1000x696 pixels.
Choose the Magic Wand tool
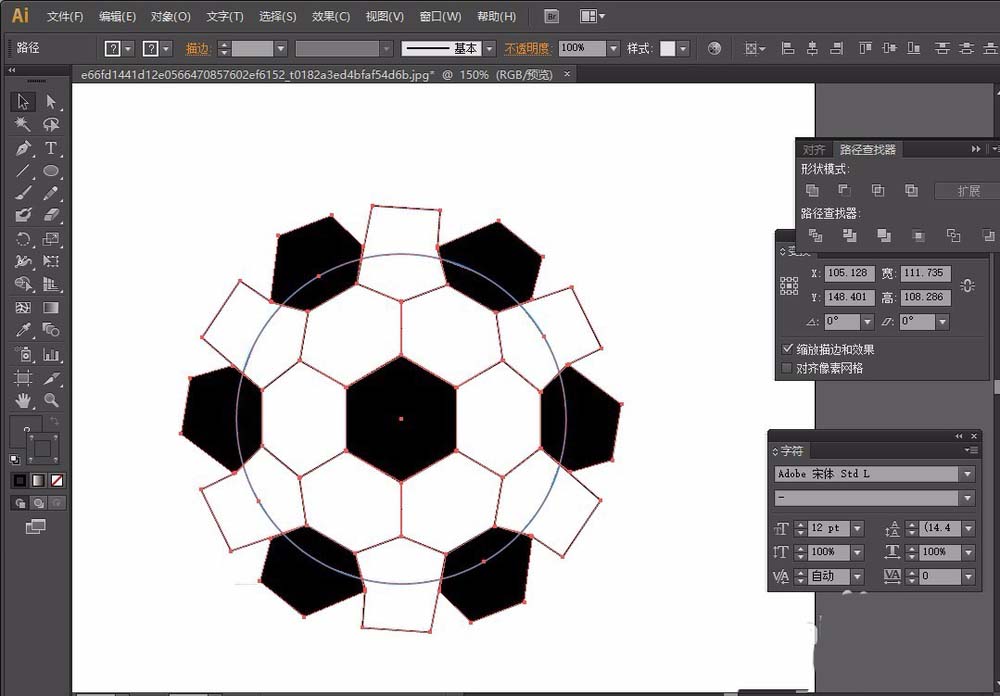click(x=23, y=125)
